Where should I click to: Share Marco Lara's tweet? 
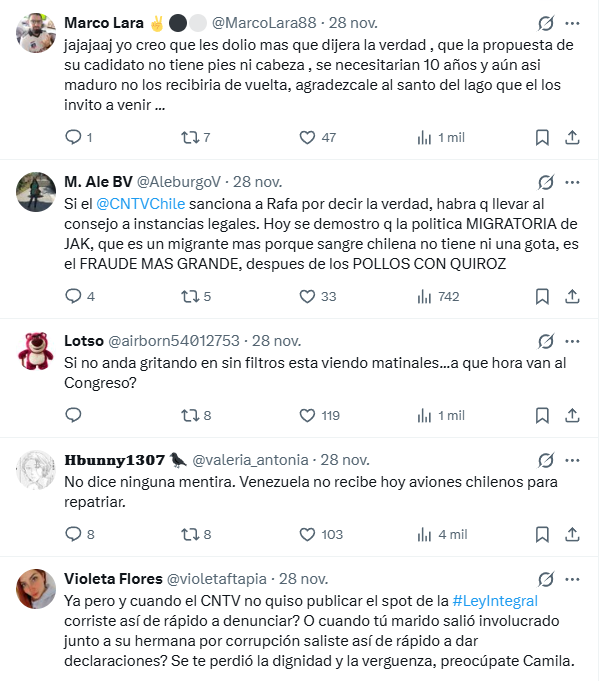(x=572, y=137)
